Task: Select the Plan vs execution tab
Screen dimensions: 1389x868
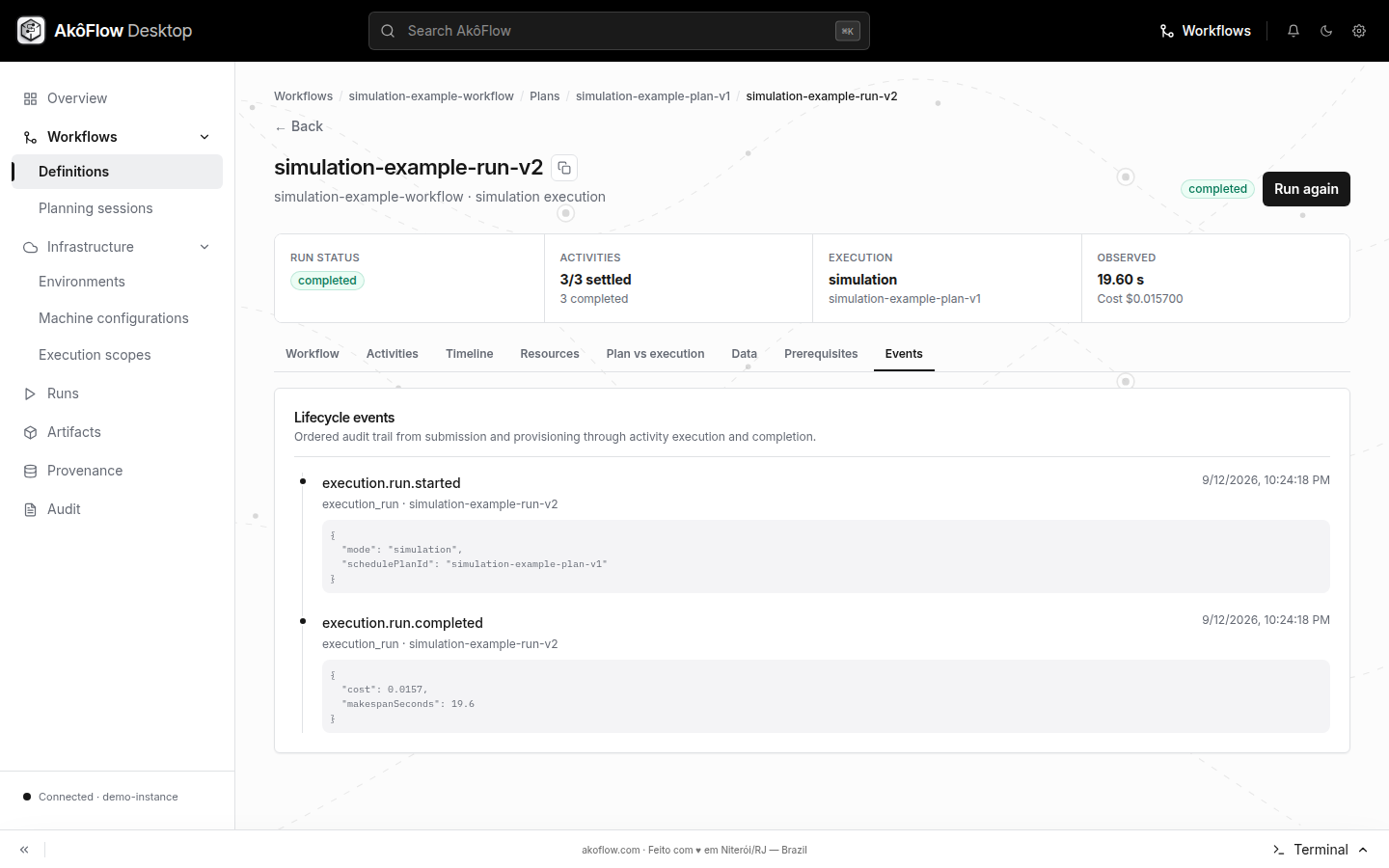Action: (x=656, y=354)
